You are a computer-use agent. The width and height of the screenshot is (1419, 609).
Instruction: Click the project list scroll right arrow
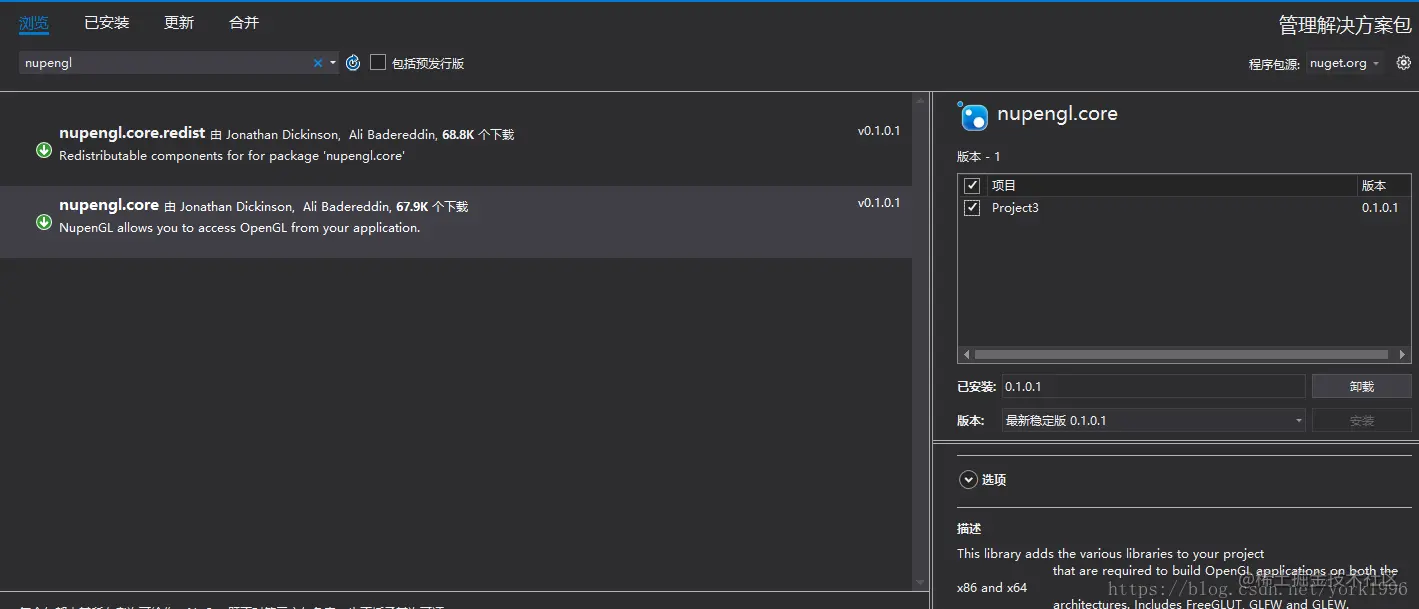pyautogui.click(x=1403, y=354)
